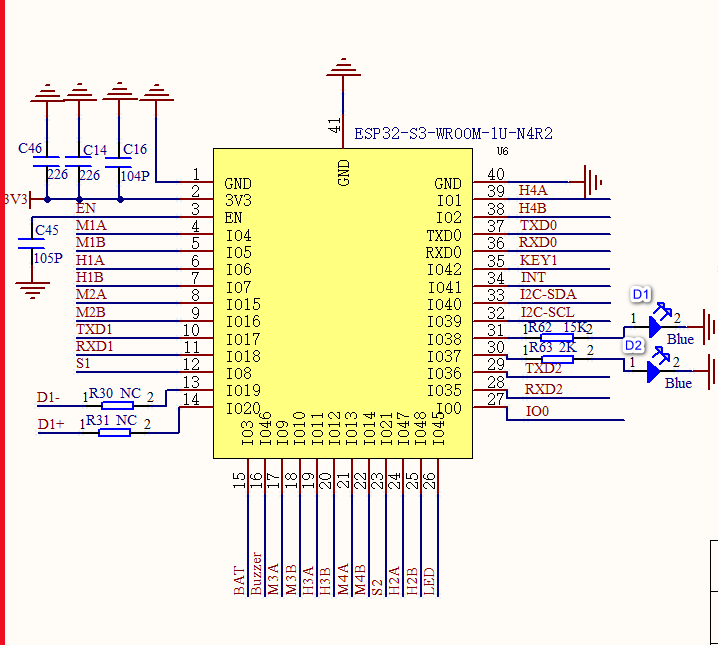718x645 pixels.
Task: Click the IO42 pin name inside the chip
Action: point(444,270)
